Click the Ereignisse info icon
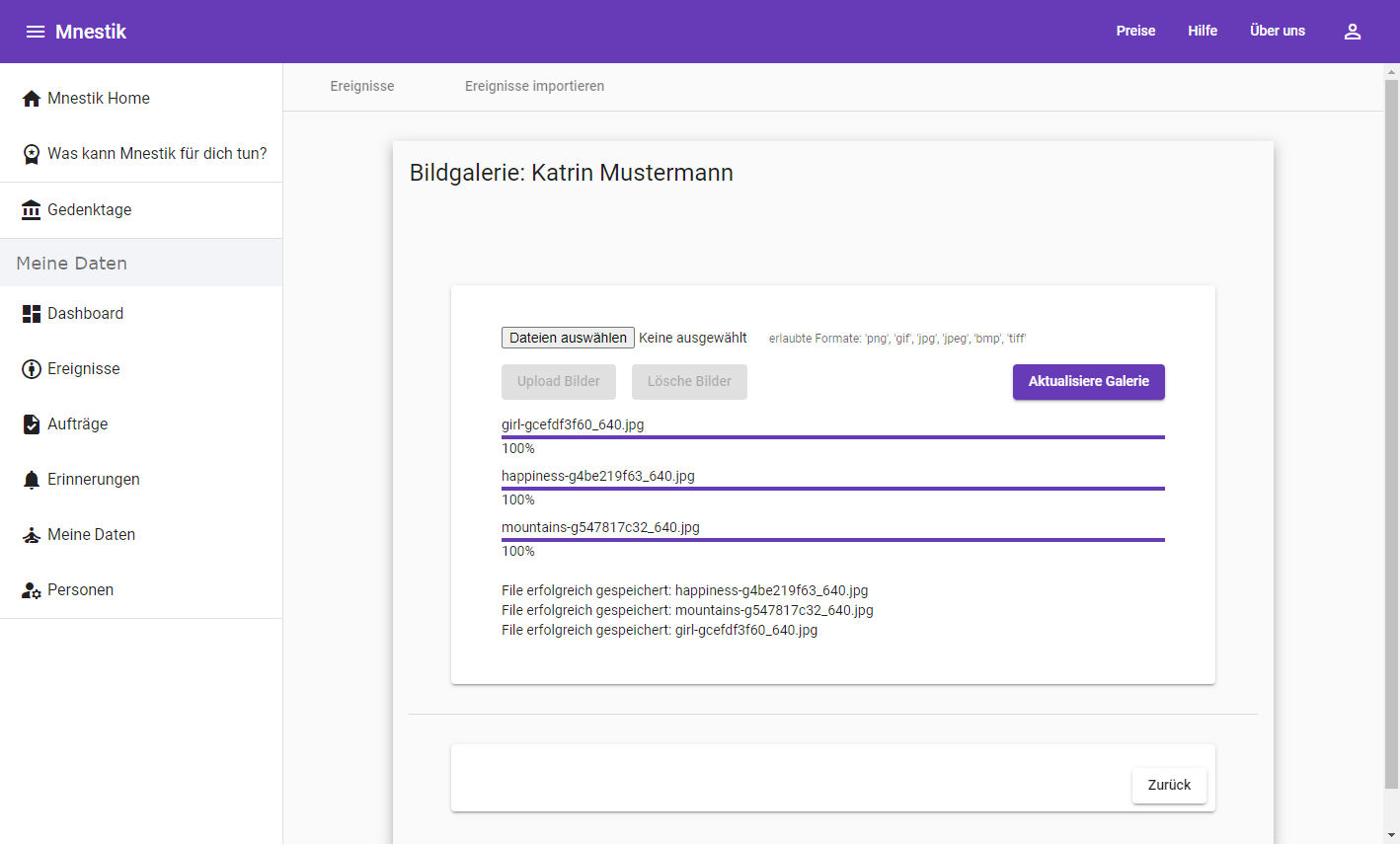The width and height of the screenshot is (1400, 845). pos(32,369)
